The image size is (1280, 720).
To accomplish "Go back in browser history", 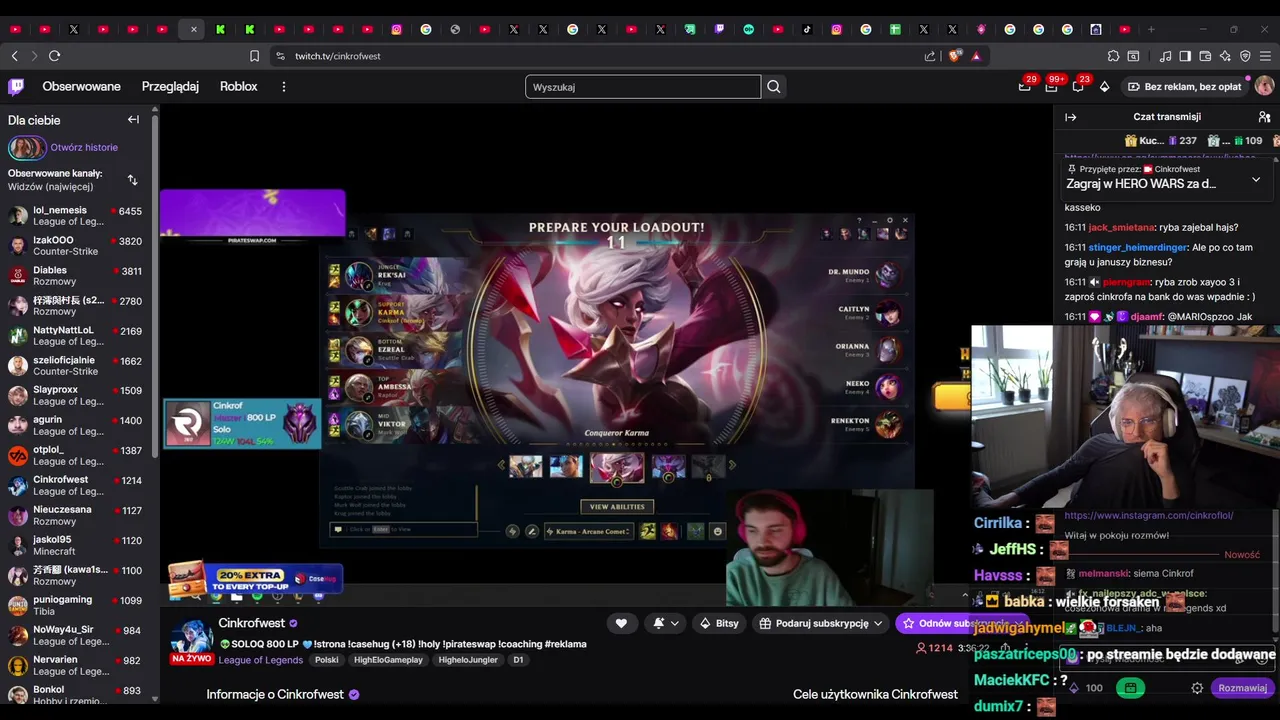I will point(14,56).
